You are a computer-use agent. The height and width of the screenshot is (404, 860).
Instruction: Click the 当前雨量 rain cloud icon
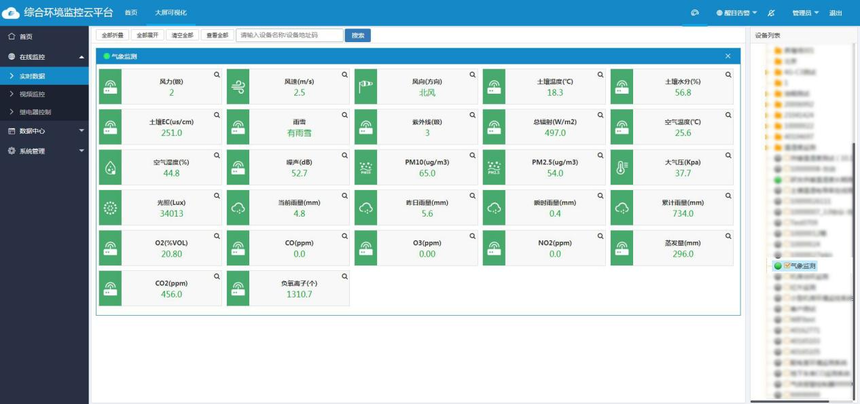[x=238, y=208]
